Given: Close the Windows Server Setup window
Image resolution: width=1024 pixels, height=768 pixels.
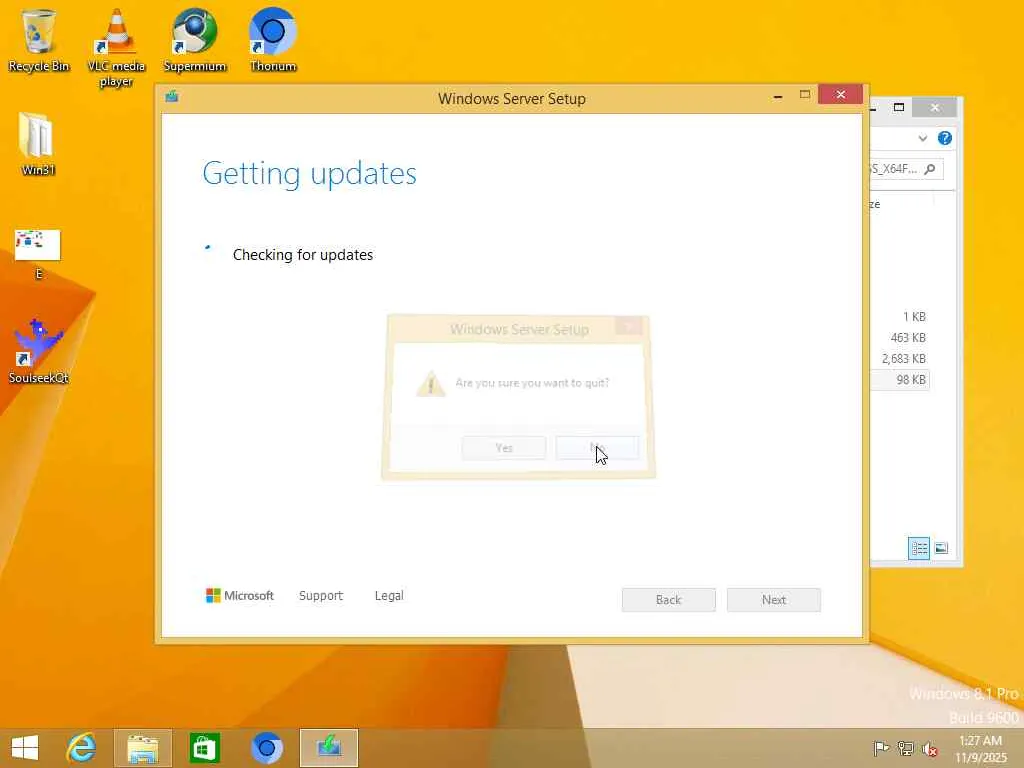Looking at the screenshot, I should (x=840, y=95).
